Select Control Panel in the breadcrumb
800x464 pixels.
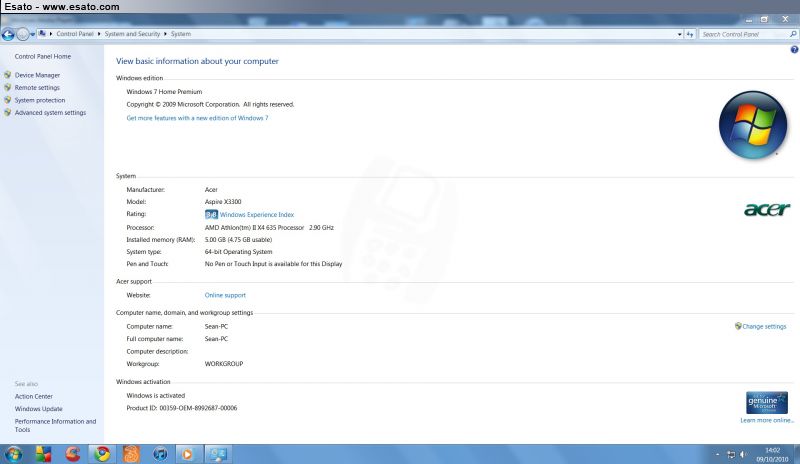[x=74, y=34]
